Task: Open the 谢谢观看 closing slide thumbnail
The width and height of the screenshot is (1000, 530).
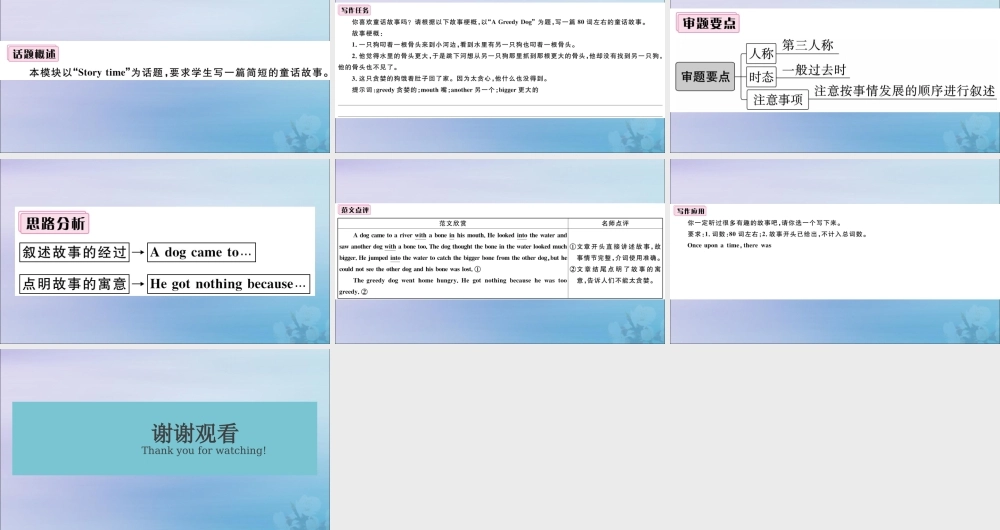Action: [x=164, y=438]
